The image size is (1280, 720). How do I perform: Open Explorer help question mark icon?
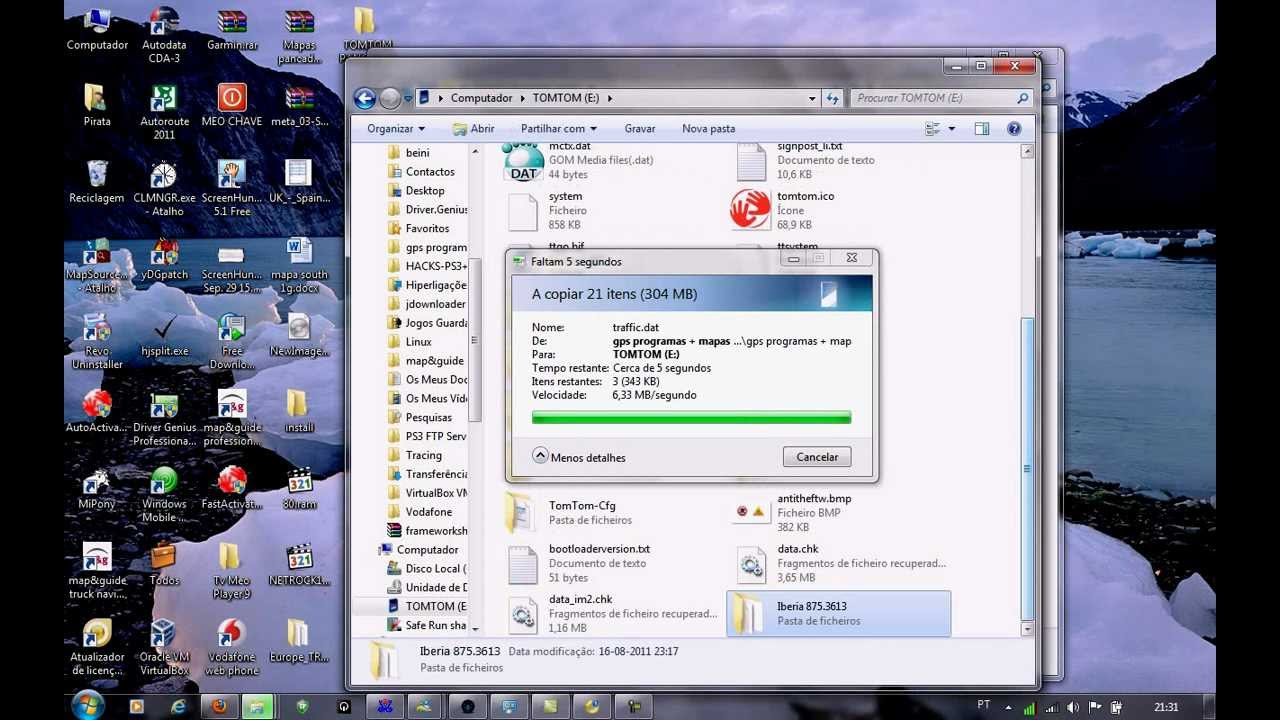point(1014,129)
